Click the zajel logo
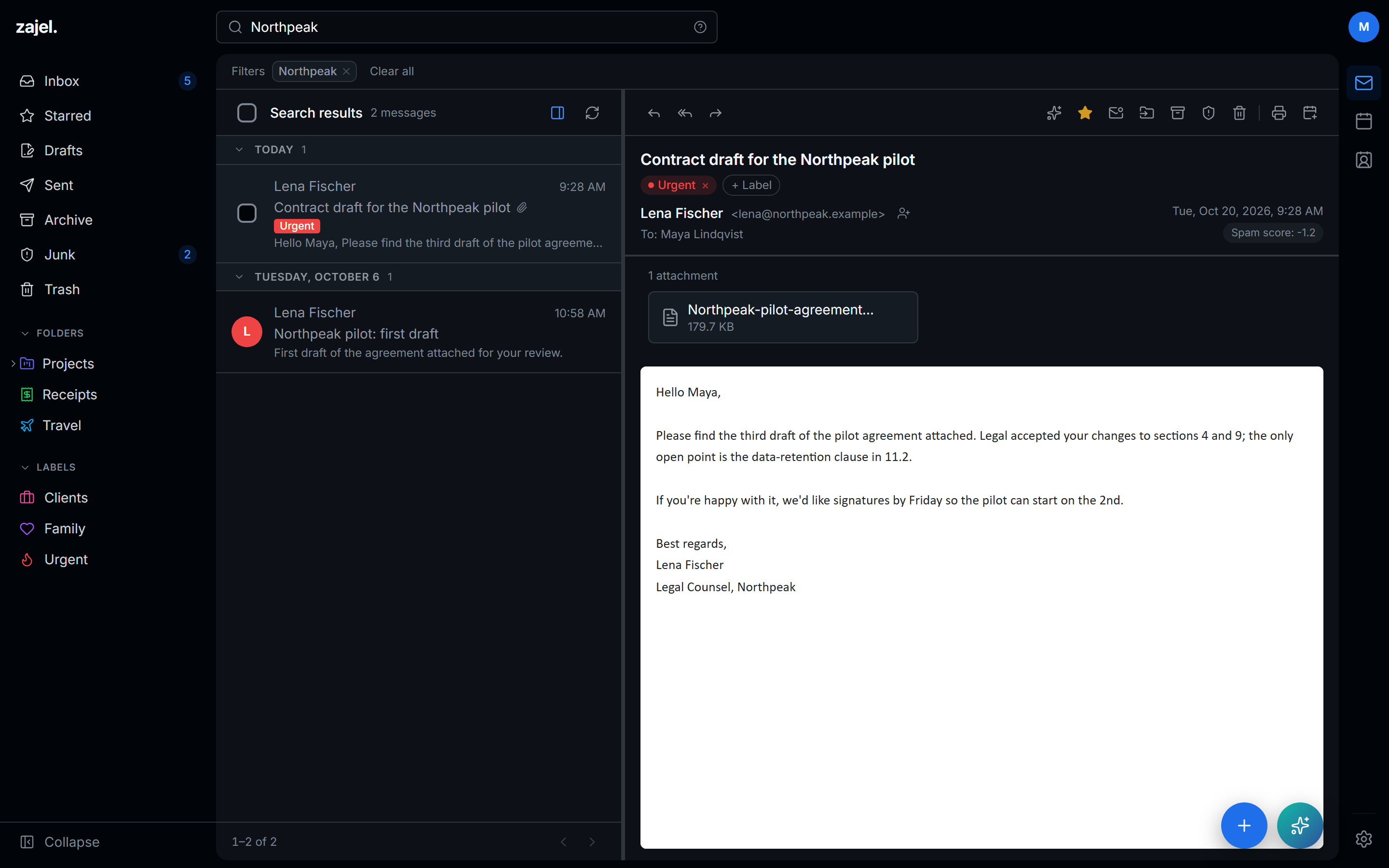Screen dimensions: 1389x868 pyautogui.click(x=36, y=27)
